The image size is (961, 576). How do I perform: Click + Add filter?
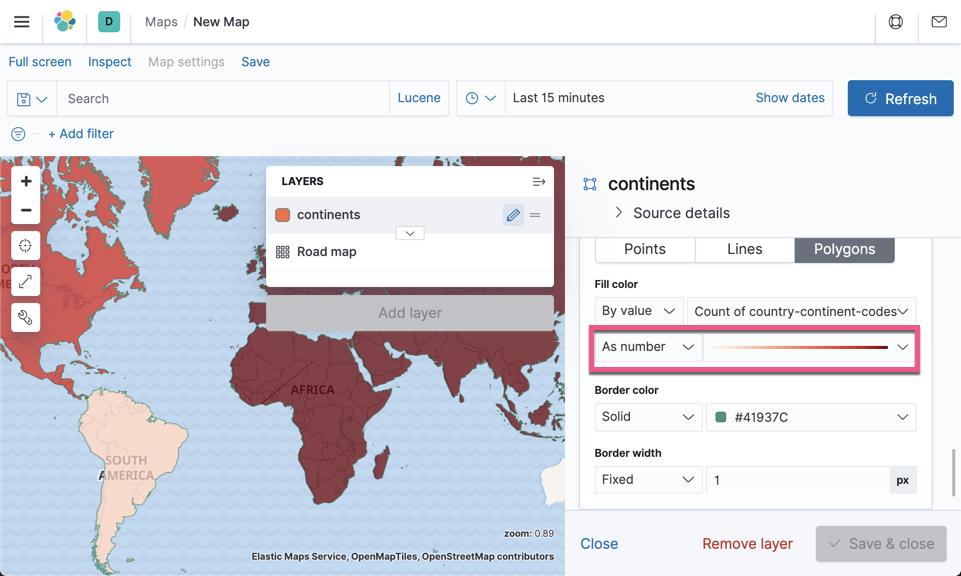point(81,134)
